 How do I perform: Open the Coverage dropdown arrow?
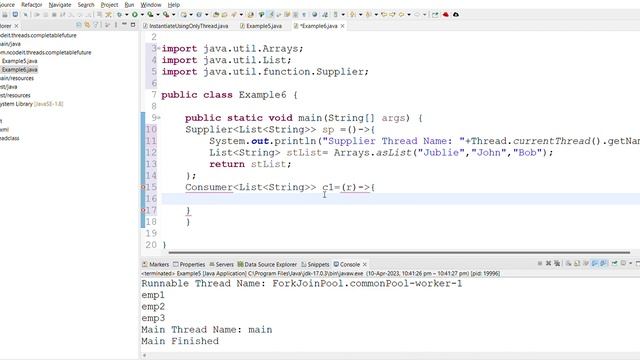158,14
